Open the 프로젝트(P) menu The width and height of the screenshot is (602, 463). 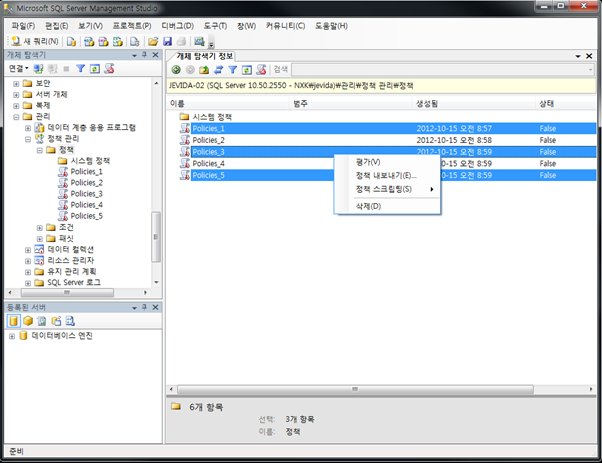132,26
